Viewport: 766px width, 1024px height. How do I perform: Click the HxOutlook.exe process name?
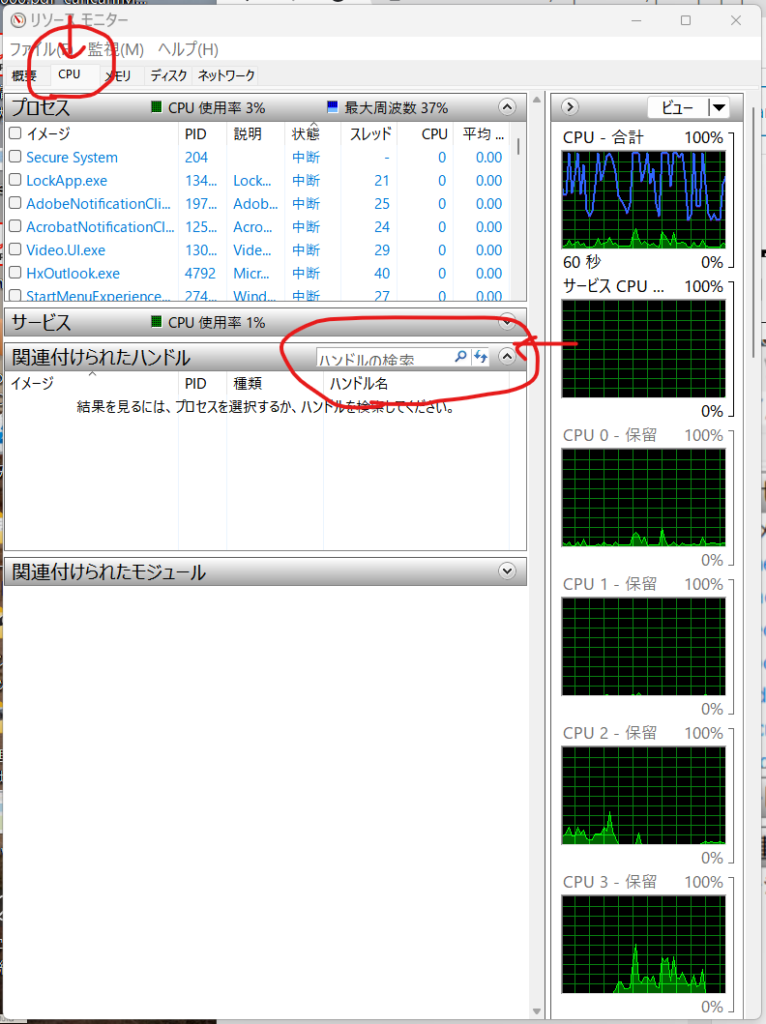coord(73,273)
